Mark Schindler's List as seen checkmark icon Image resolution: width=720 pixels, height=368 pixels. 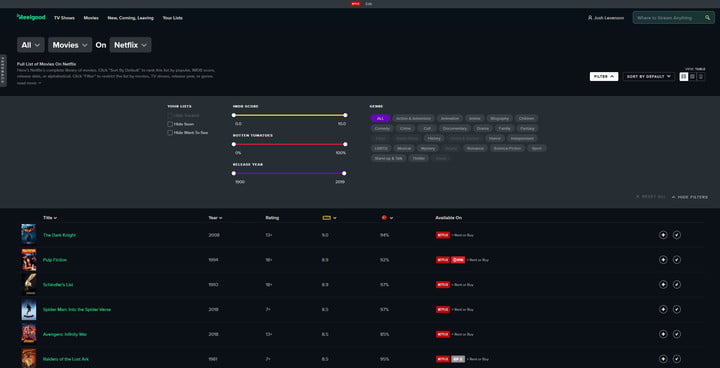pyautogui.click(x=677, y=285)
